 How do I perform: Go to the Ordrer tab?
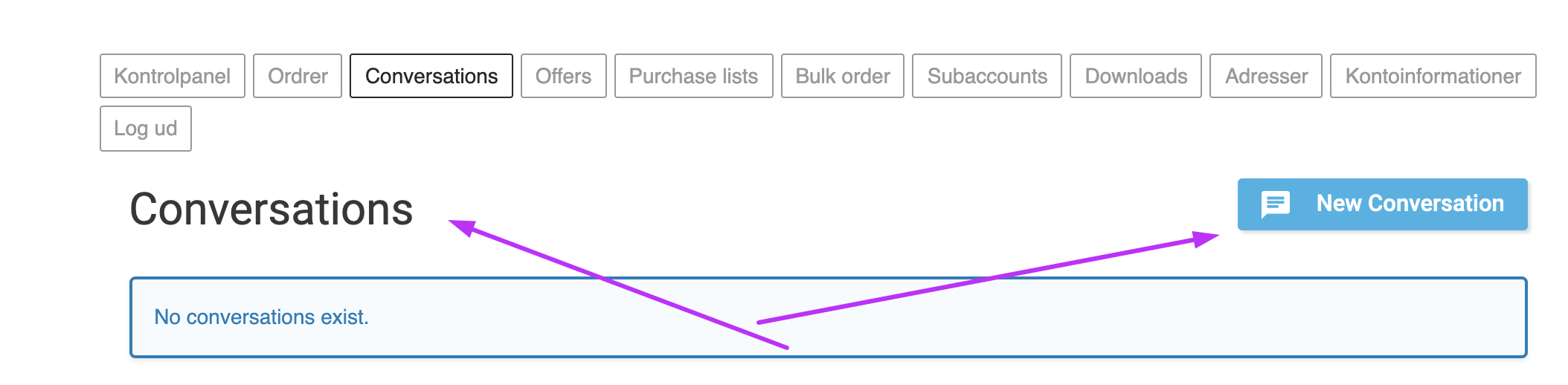point(298,76)
